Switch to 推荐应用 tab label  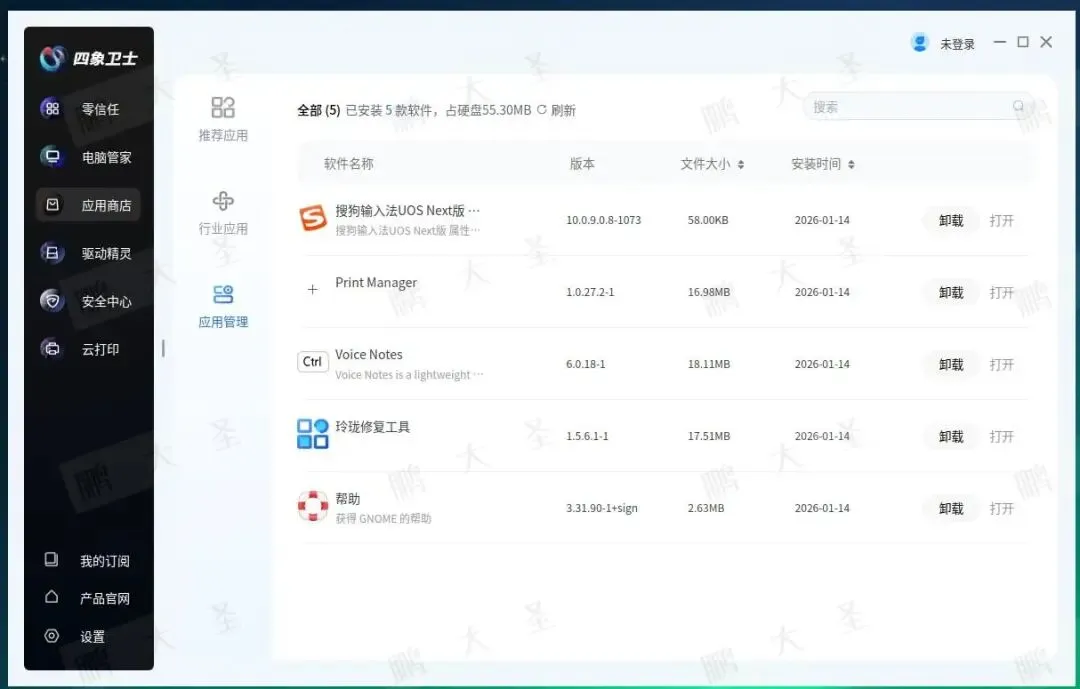point(223,135)
